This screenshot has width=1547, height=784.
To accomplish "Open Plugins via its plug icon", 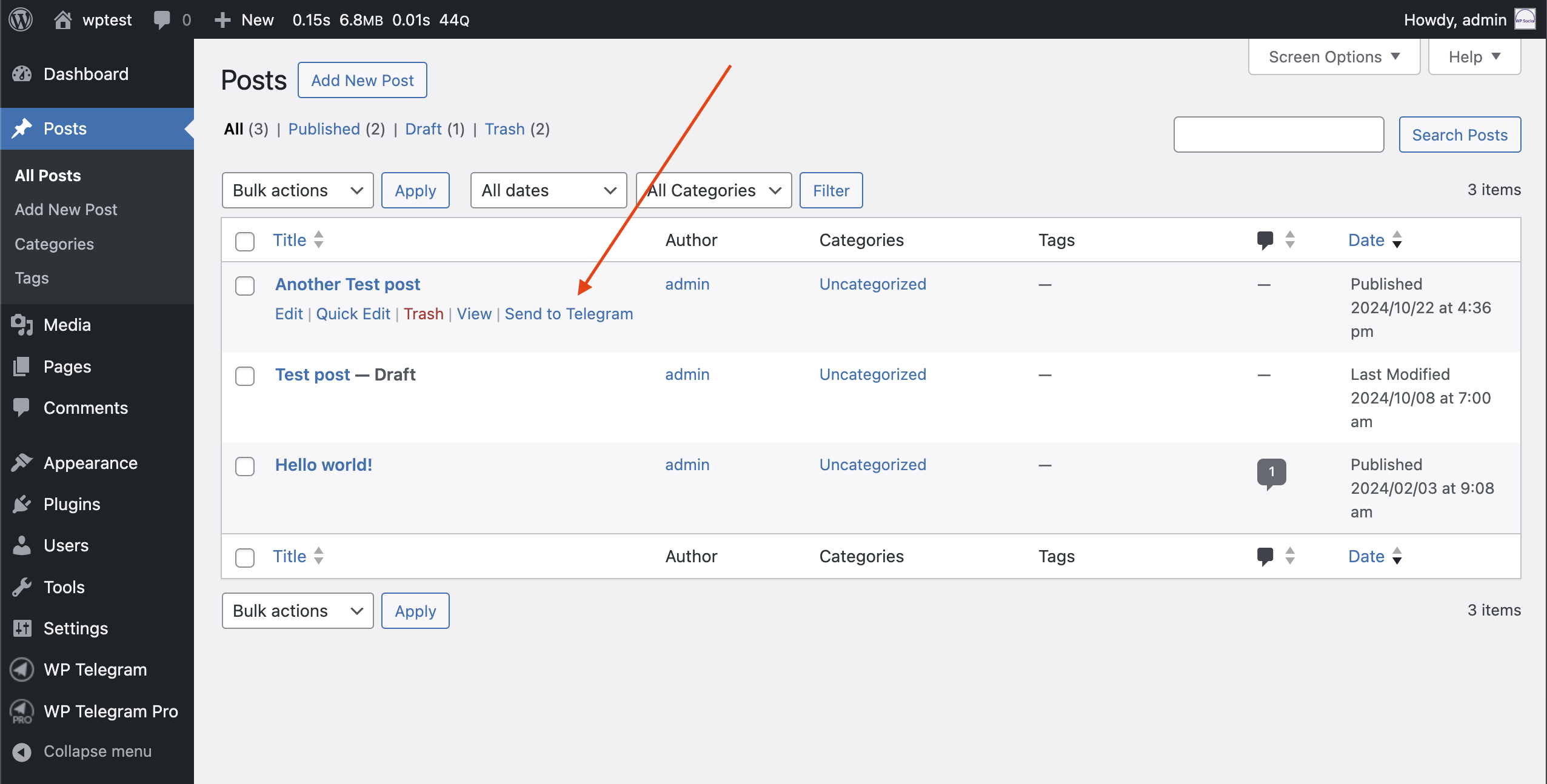I will coord(22,504).
